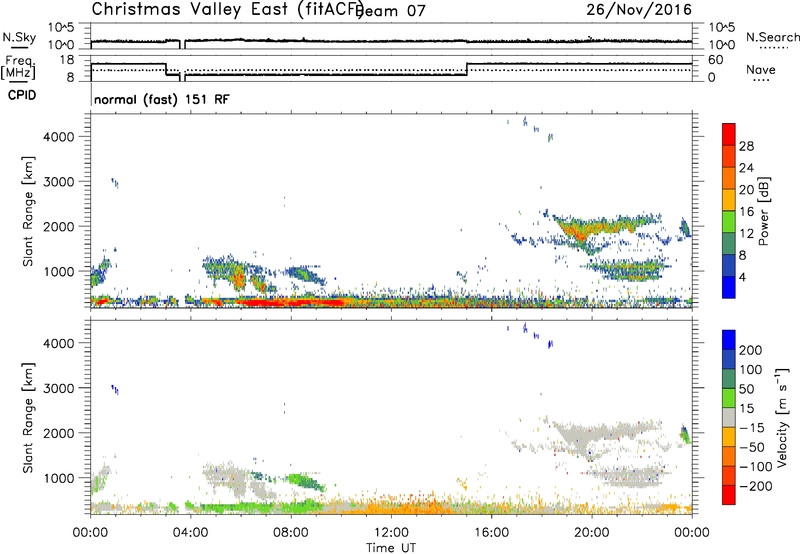Select the 'Freq. [MHz]' axis label
This screenshot has width=800, height=554.
click(18, 67)
